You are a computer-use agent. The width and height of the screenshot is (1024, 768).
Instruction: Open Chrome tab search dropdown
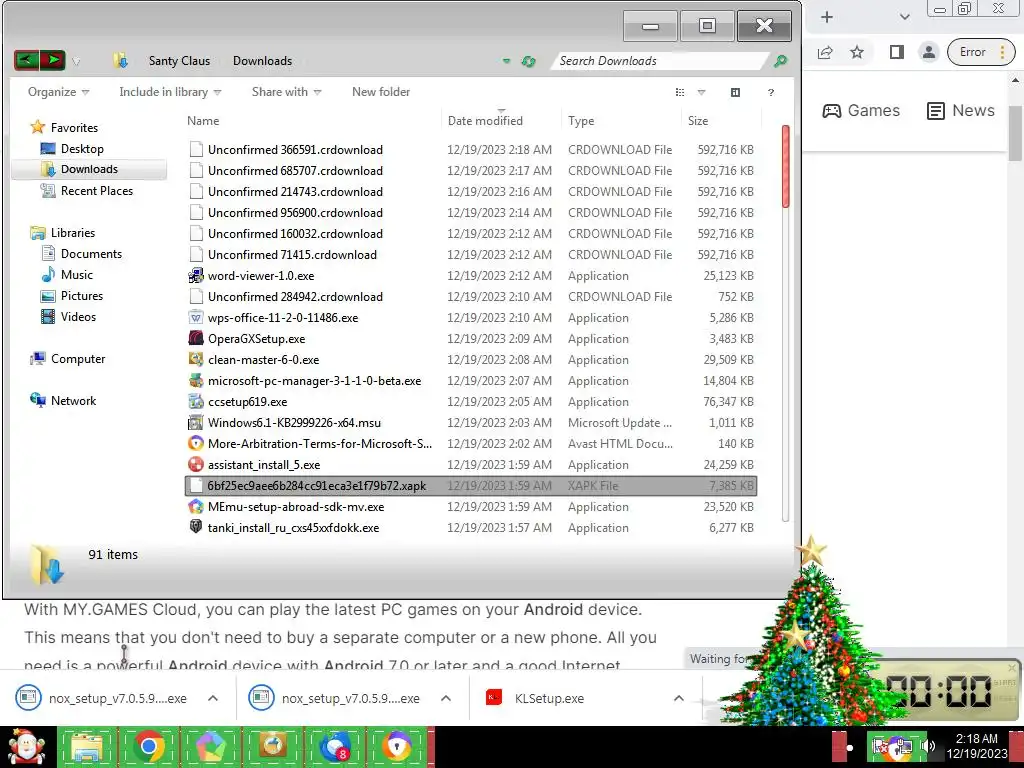click(x=904, y=17)
